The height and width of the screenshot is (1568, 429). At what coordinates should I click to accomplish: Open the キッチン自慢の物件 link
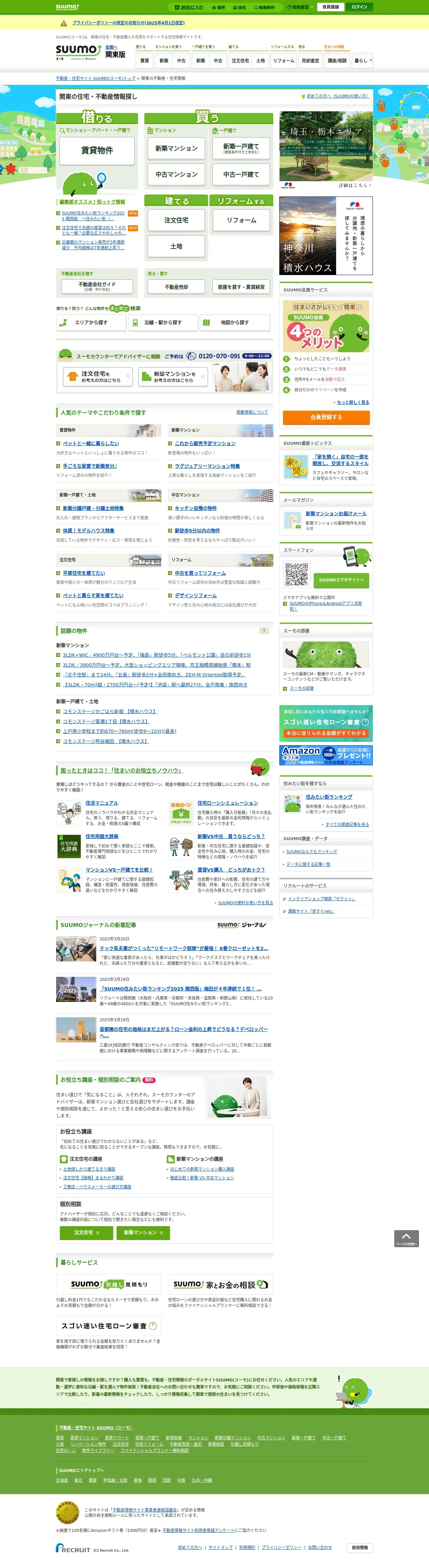pos(195,508)
